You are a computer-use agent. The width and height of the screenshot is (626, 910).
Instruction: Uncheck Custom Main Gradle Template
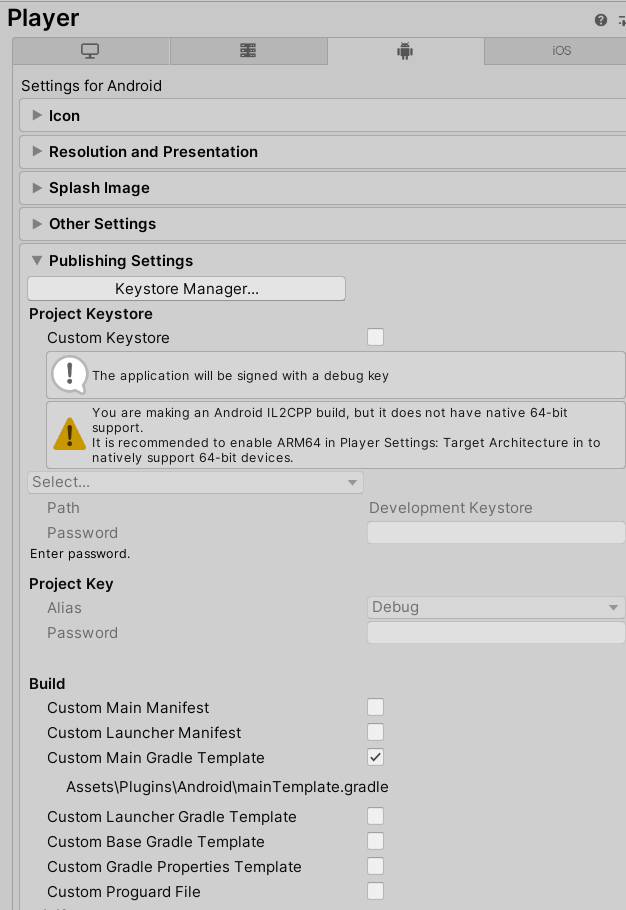coord(375,757)
